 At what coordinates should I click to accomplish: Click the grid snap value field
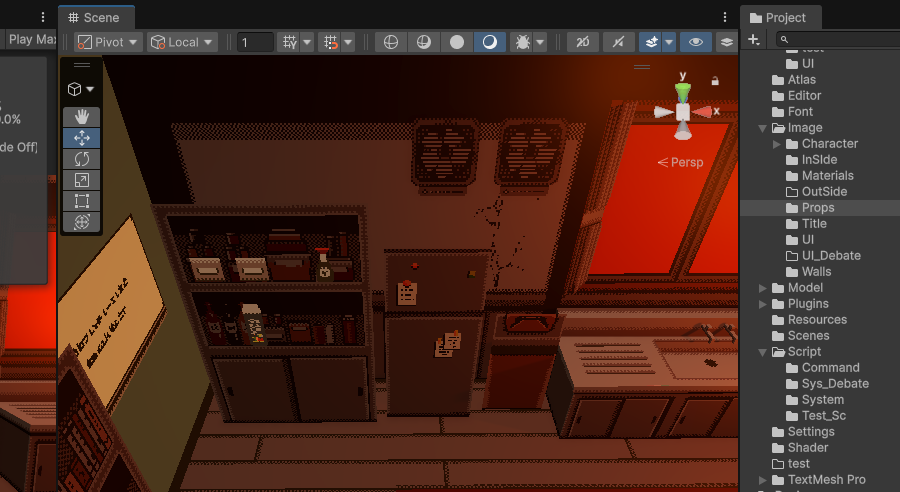pyautogui.click(x=255, y=42)
